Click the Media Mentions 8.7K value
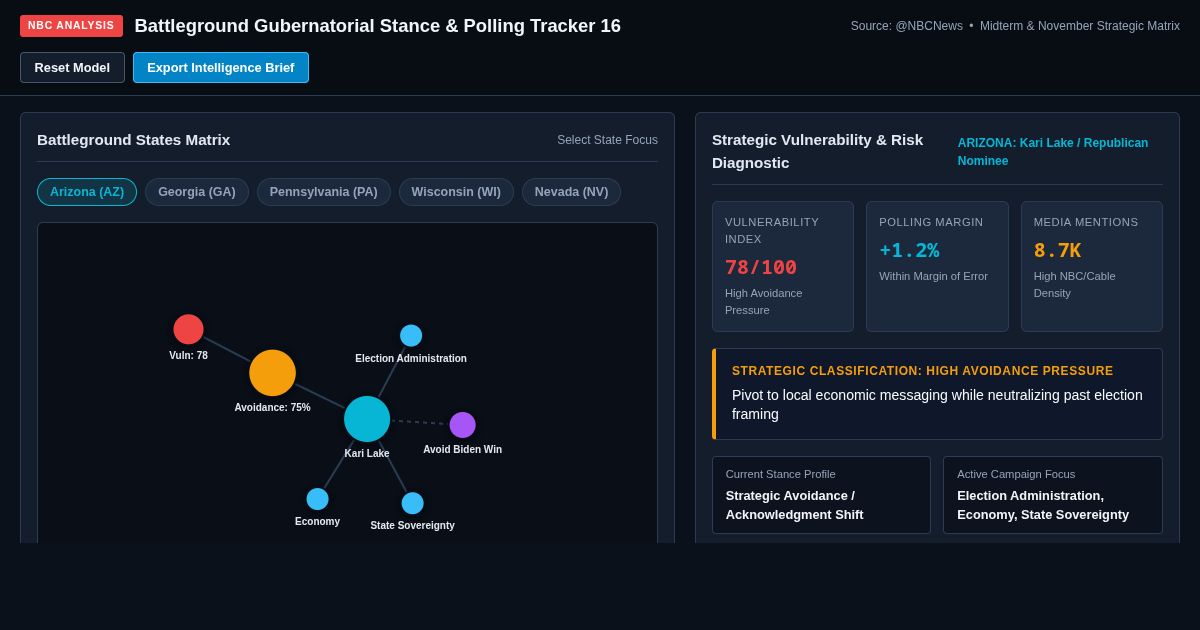 (x=1057, y=251)
